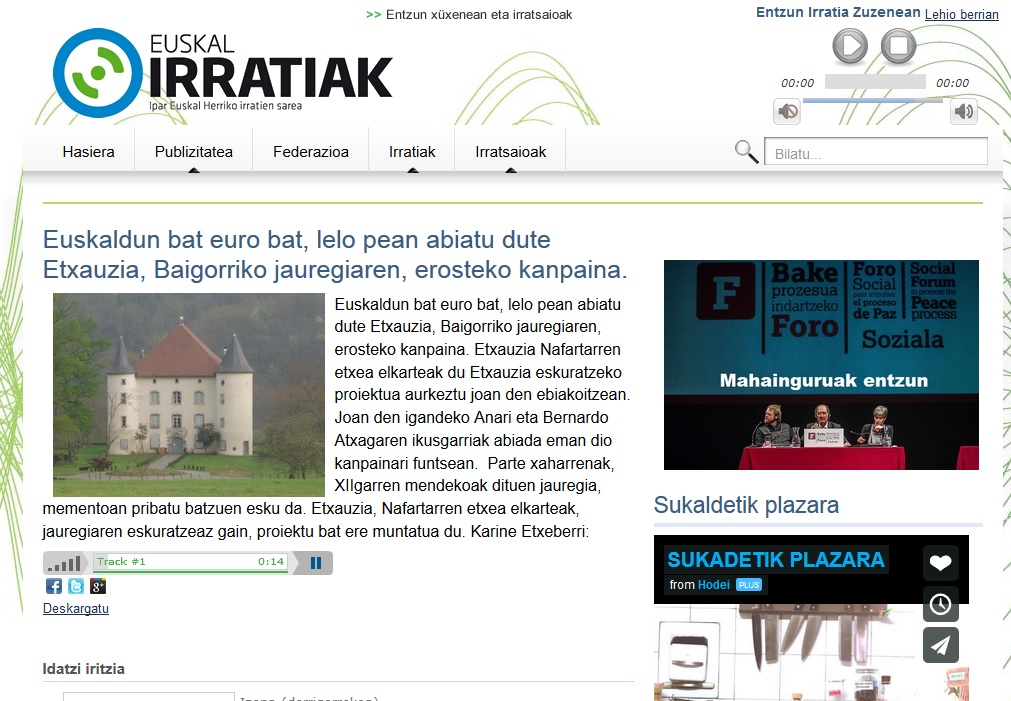
Task: Adjust the Track #1 volume bars
Action: (x=64, y=564)
